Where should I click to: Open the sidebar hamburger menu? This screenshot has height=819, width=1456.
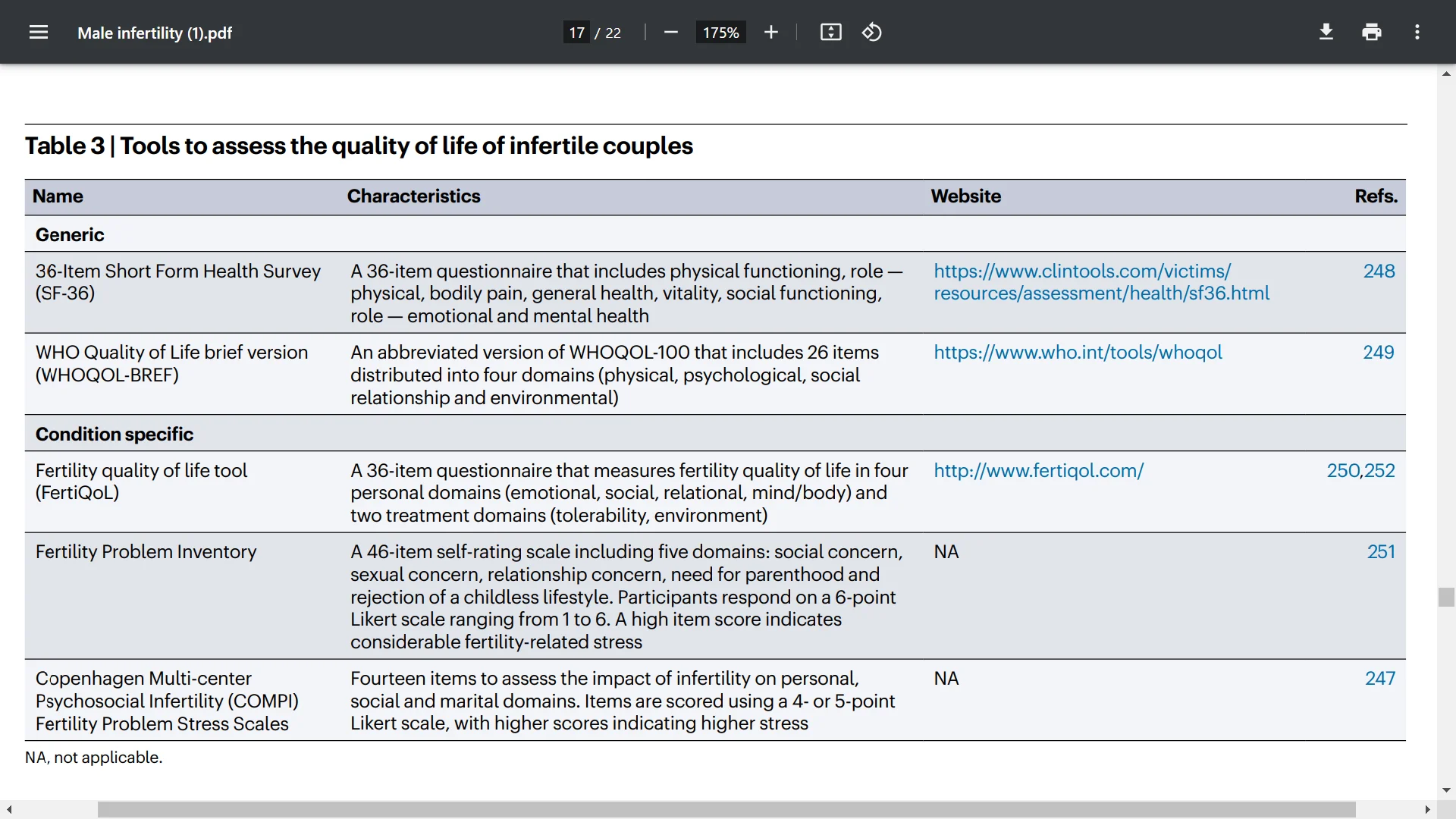pos(39,33)
